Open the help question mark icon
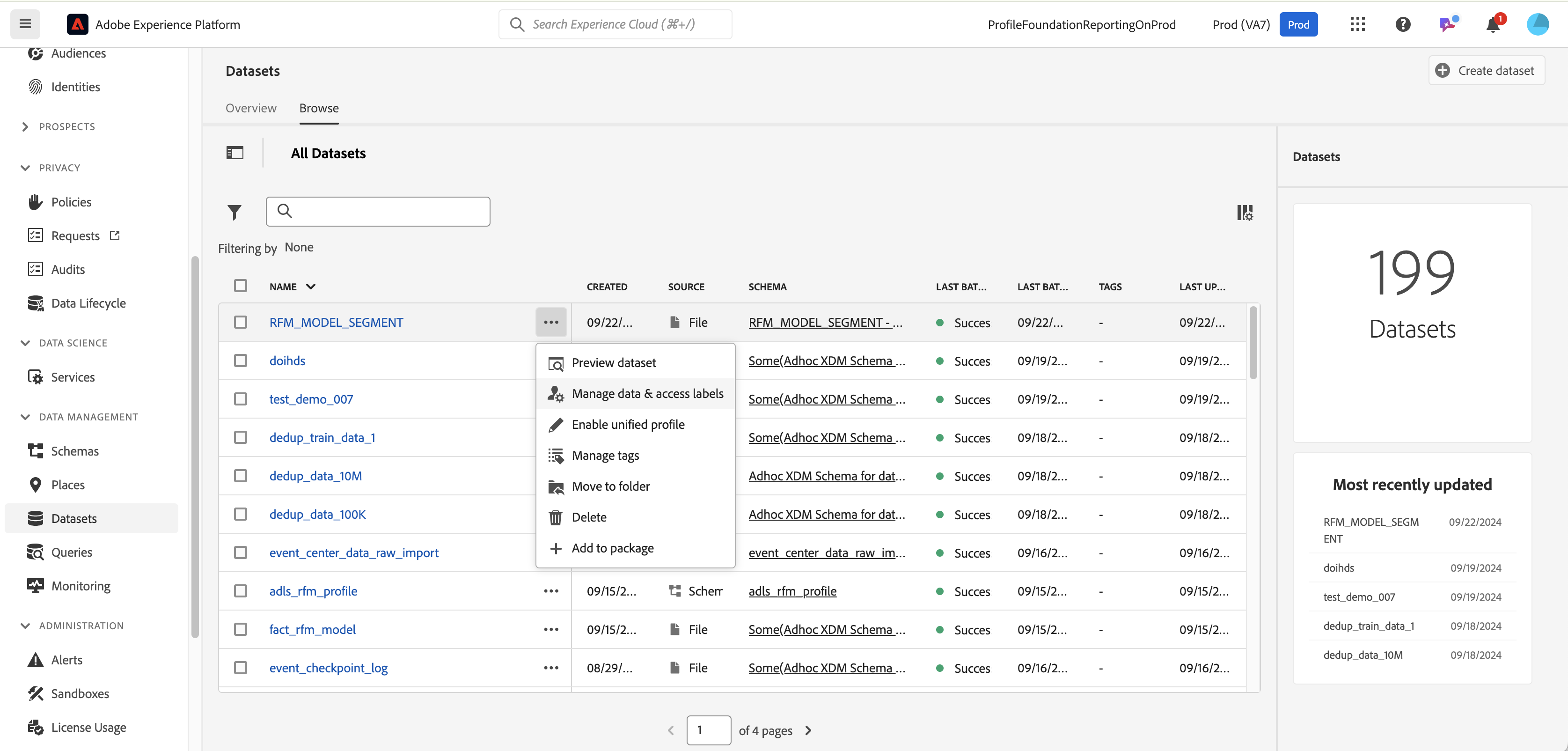Screen dimensions: 1568x751 tap(1402, 25)
